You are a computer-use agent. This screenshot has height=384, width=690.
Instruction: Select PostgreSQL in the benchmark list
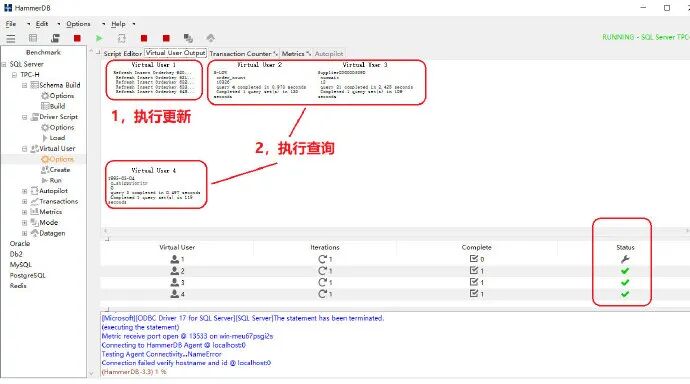coord(27,275)
